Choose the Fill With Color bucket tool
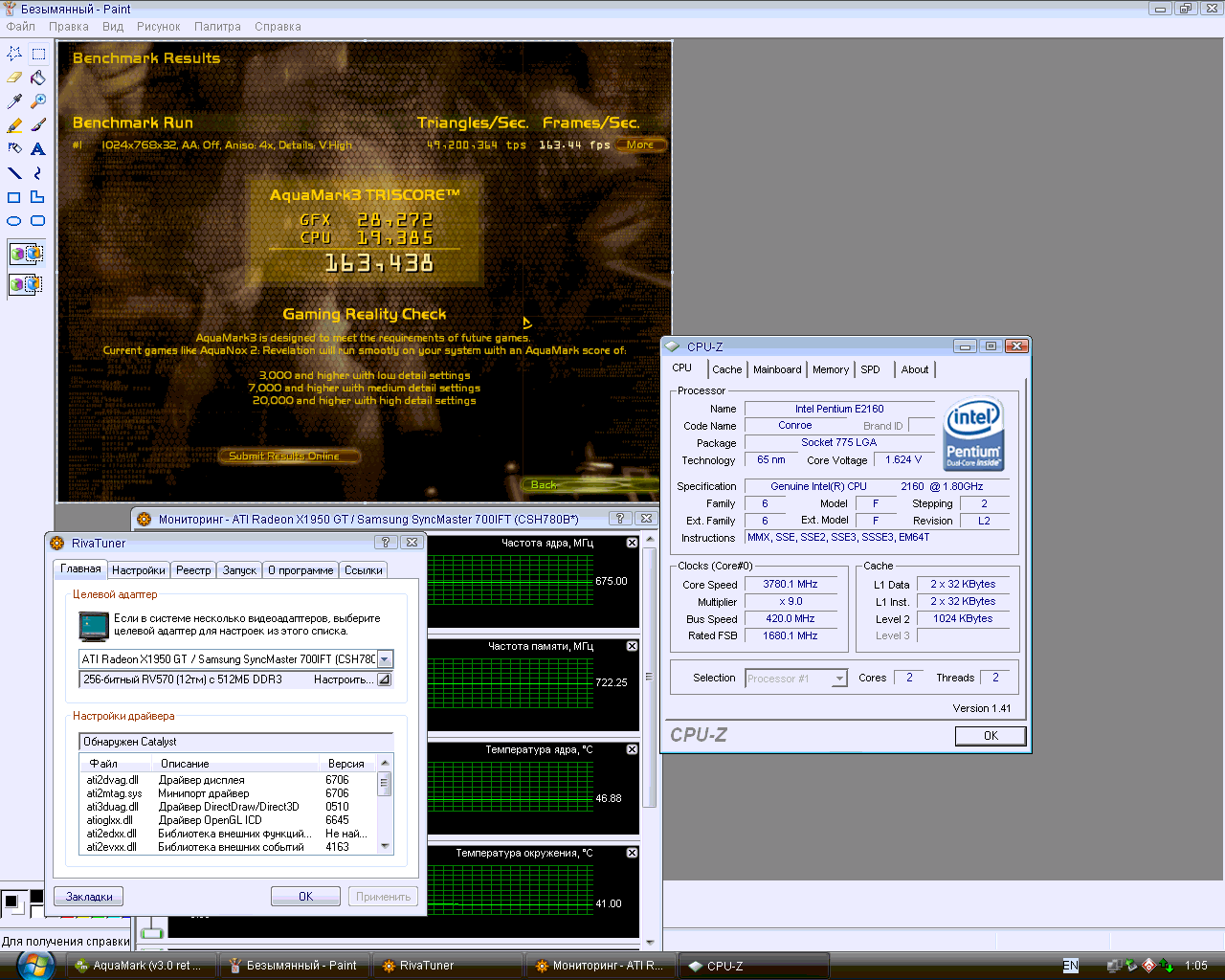 [x=38, y=78]
